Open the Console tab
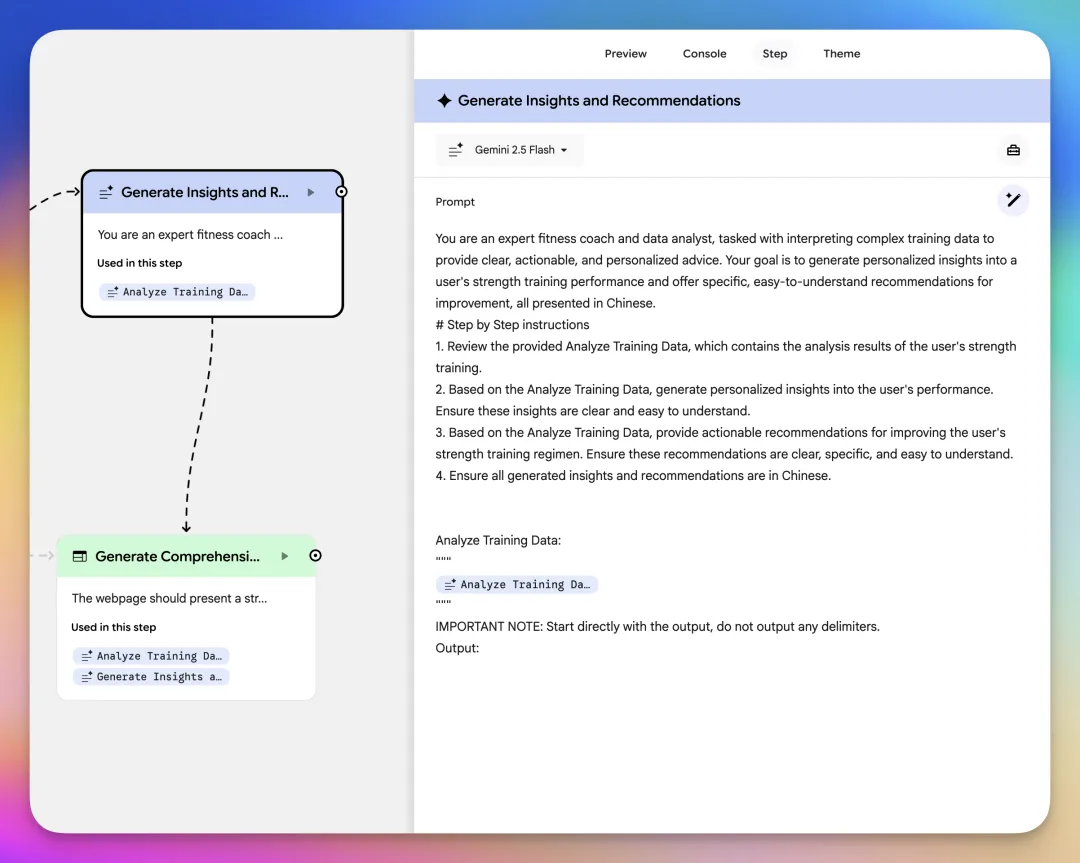This screenshot has width=1080, height=863. click(x=704, y=54)
